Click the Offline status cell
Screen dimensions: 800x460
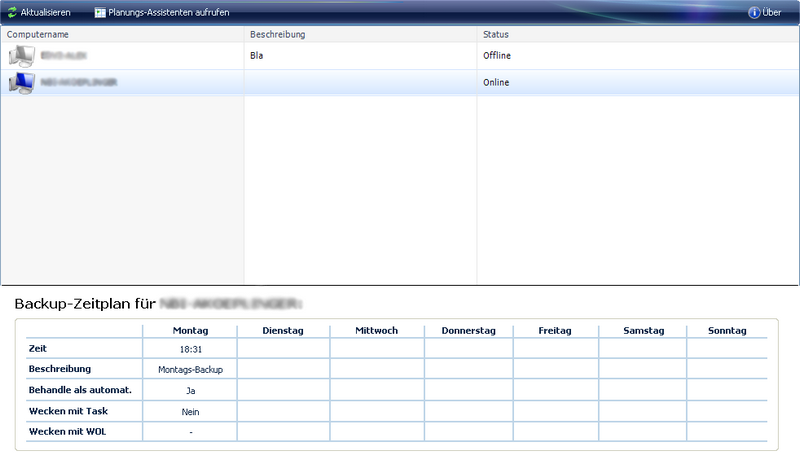[x=497, y=56]
